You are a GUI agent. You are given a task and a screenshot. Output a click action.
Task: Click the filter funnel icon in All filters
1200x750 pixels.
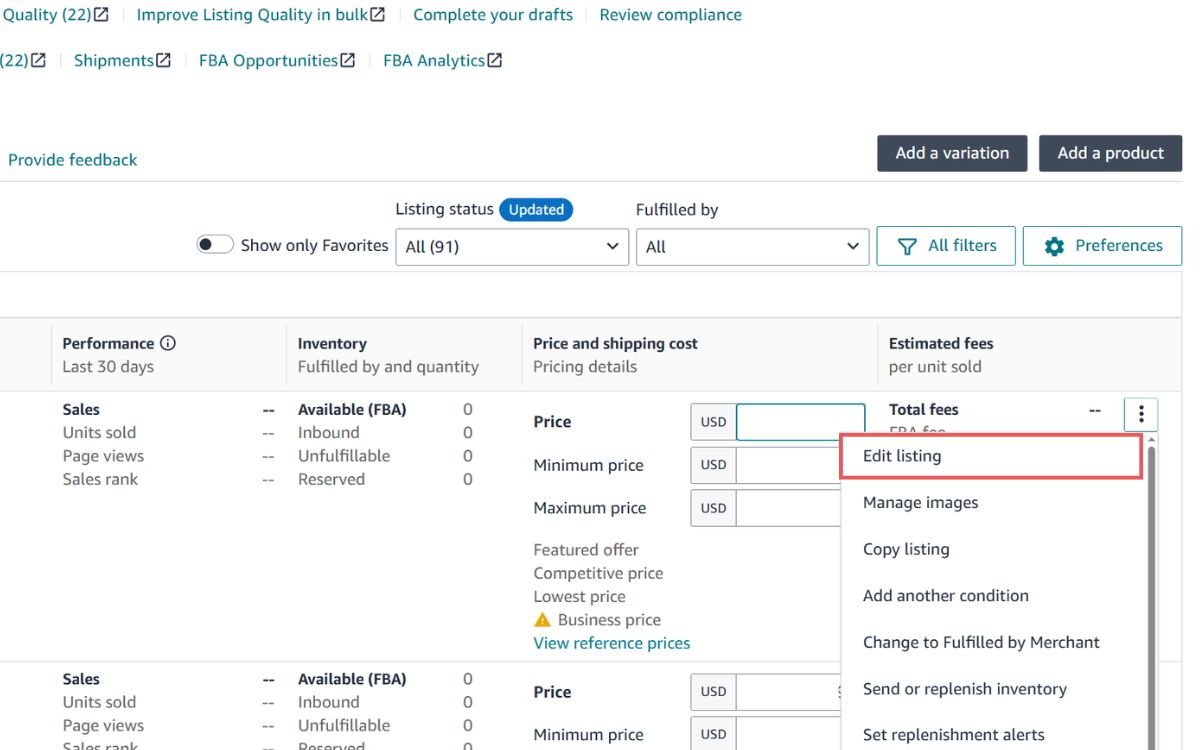[x=907, y=246]
